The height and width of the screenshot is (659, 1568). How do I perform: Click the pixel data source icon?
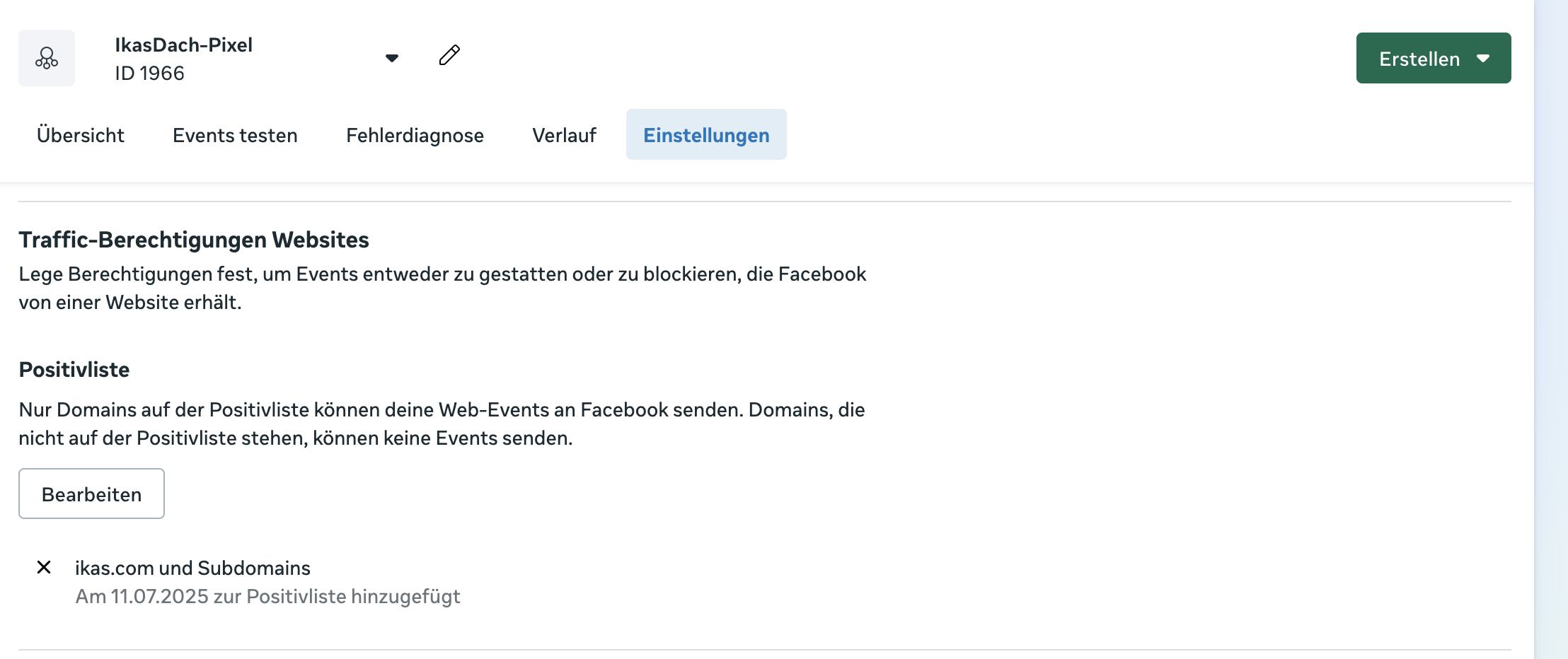47,58
